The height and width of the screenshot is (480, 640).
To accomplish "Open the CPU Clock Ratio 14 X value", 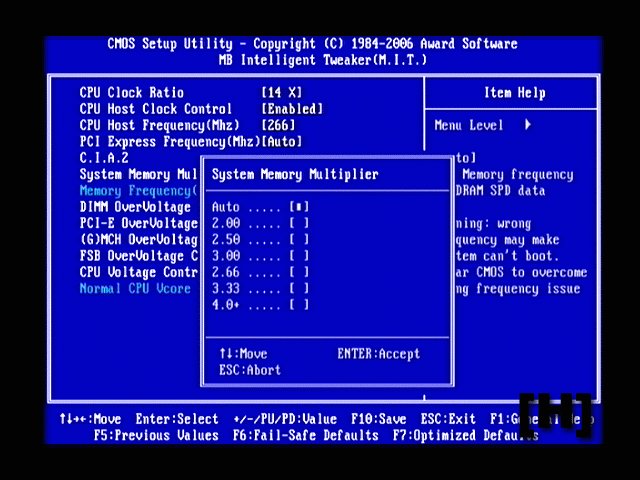I will pyautogui.click(x=281, y=93).
